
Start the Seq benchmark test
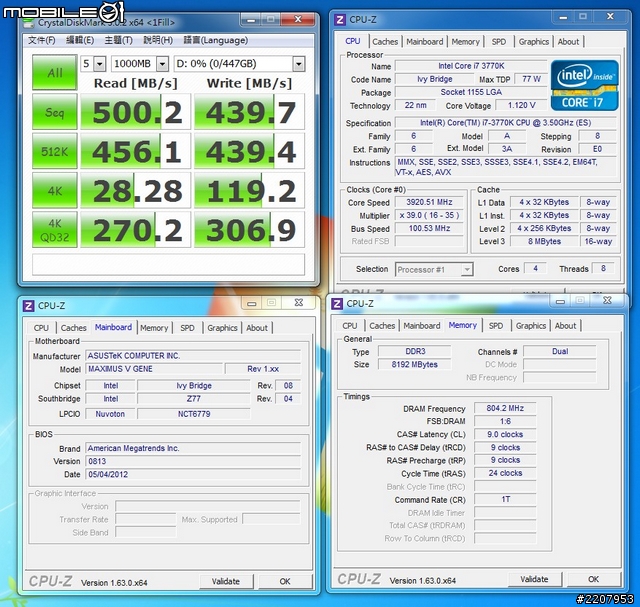(55, 112)
